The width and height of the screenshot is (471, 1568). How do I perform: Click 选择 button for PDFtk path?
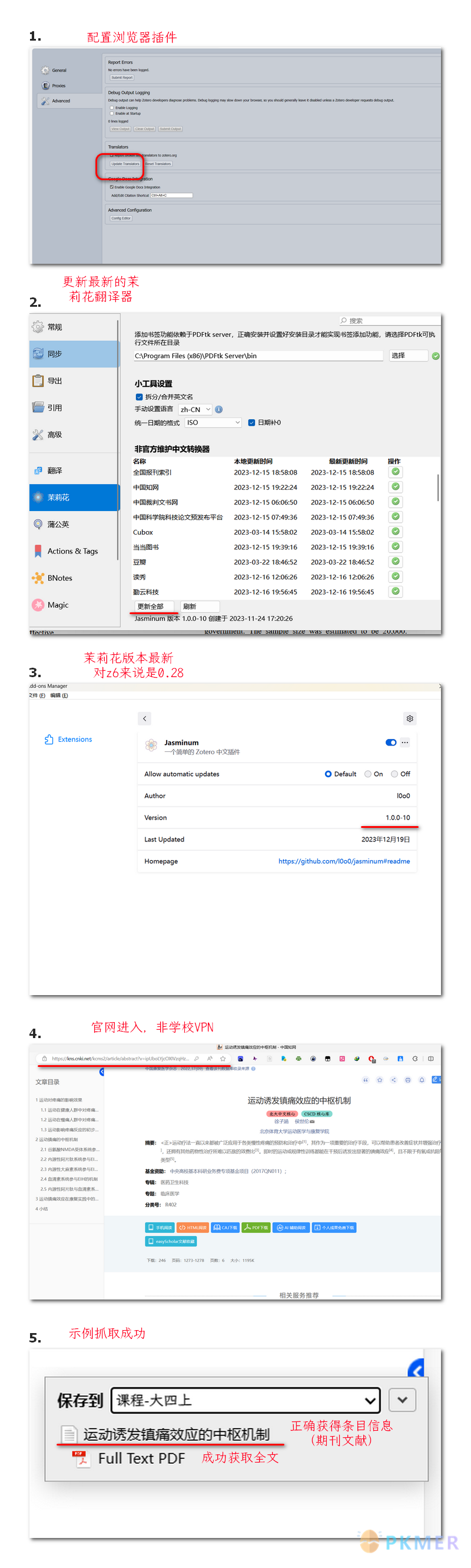pyautogui.click(x=409, y=356)
